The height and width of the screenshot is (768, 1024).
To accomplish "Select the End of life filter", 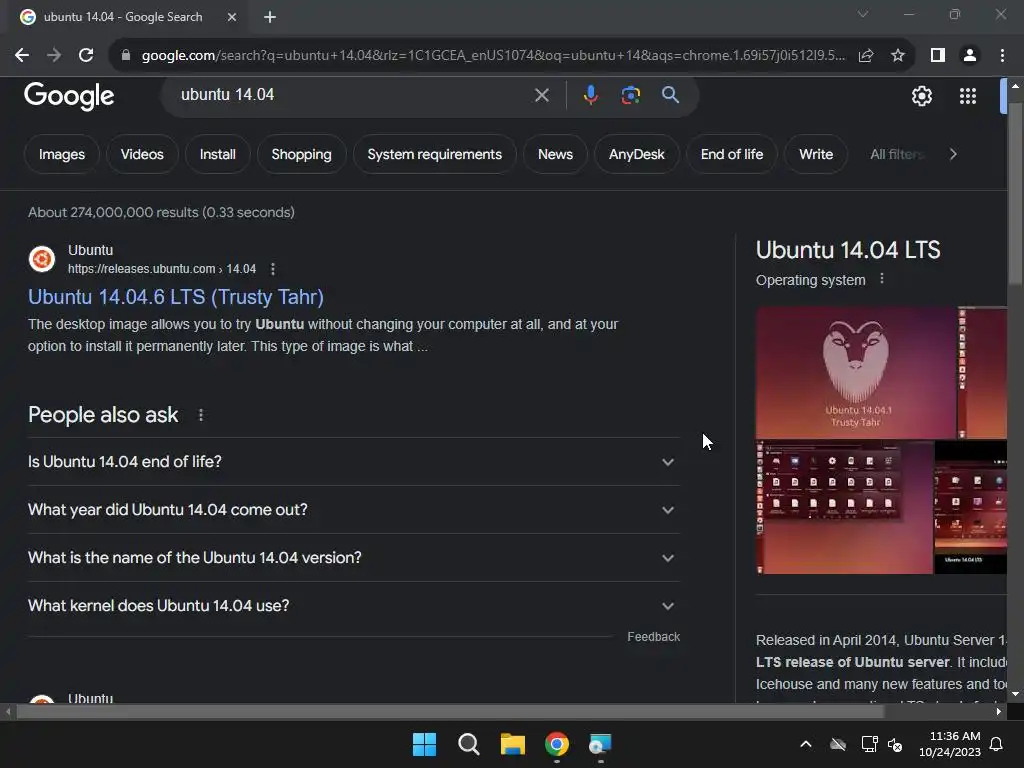I will (731, 154).
